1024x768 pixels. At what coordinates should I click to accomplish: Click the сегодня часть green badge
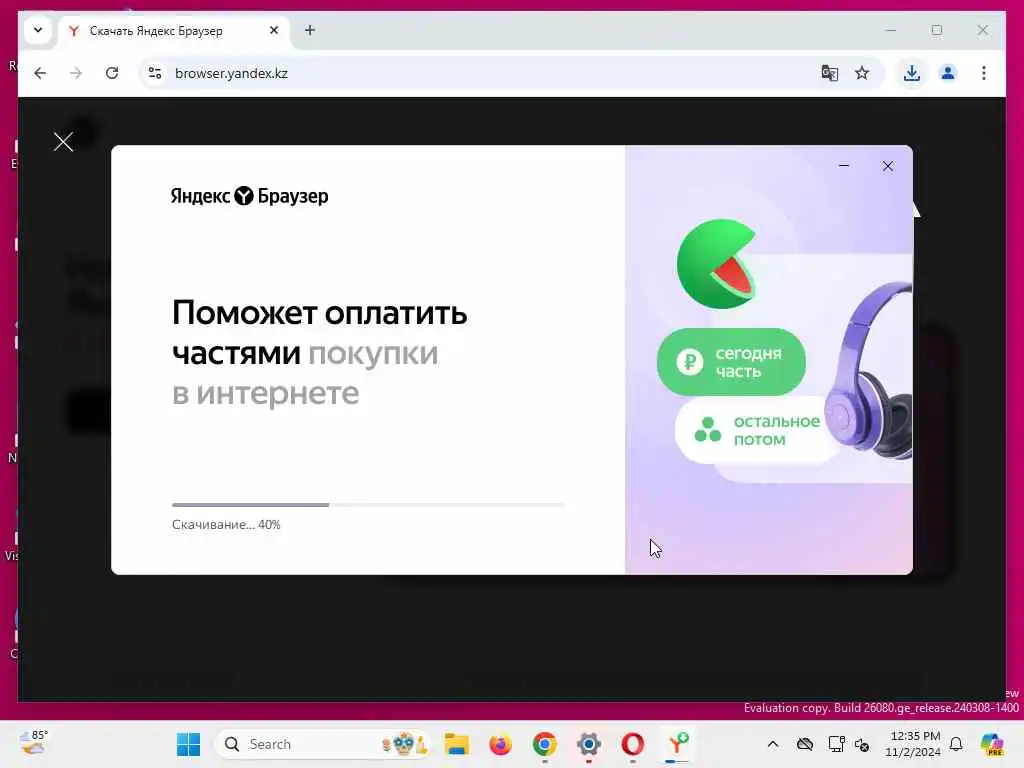click(731, 362)
